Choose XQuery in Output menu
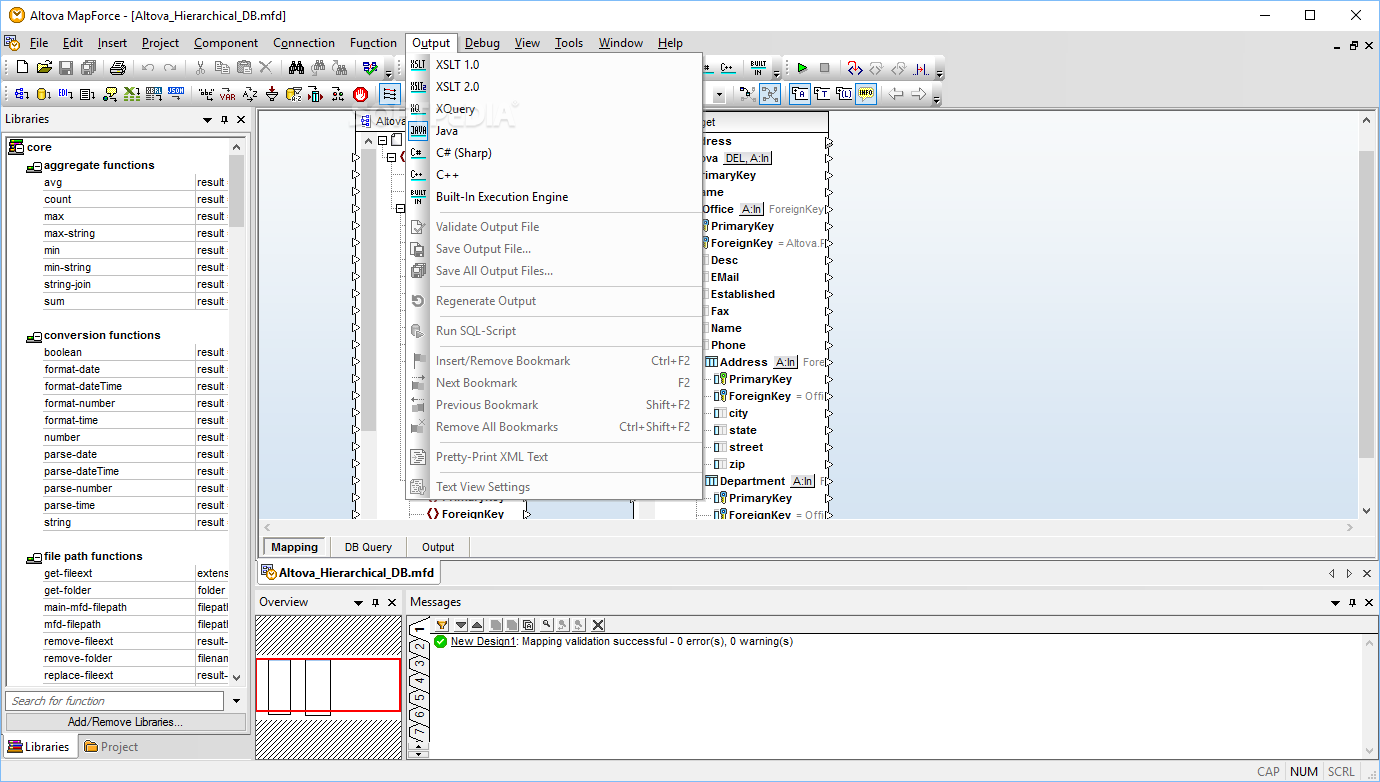This screenshot has width=1380, height=782. click(455, 109)
